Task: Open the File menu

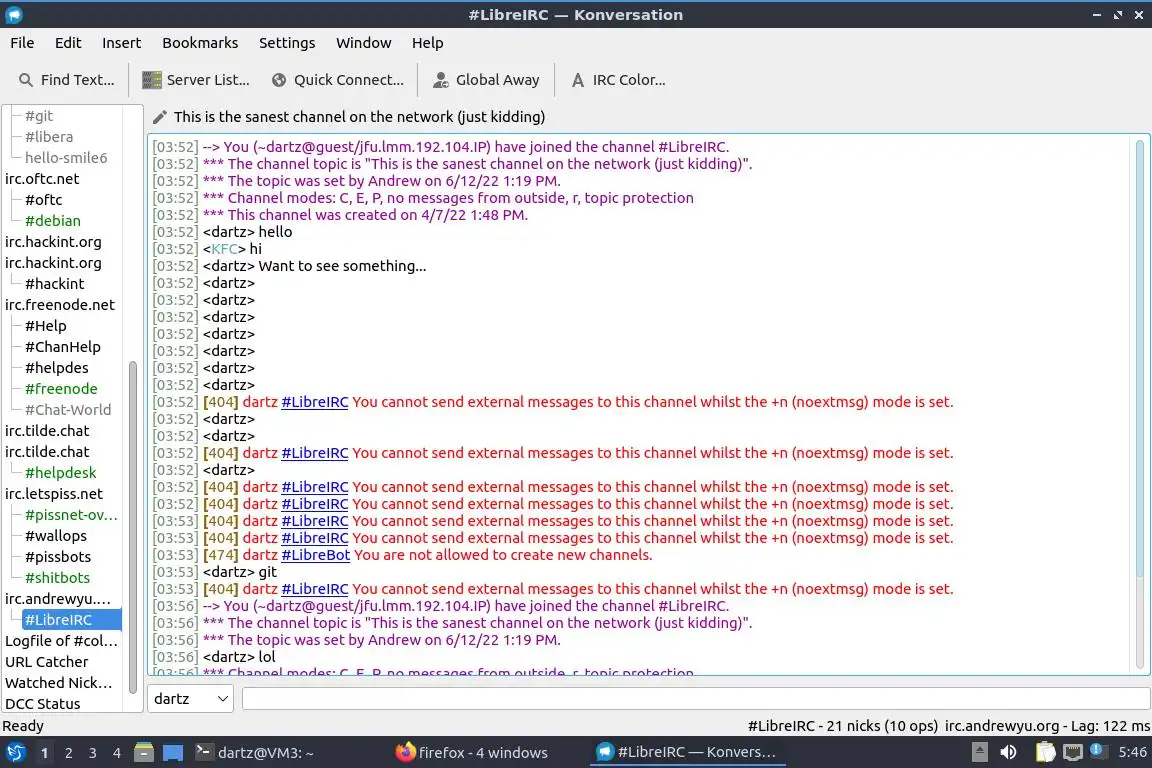Action: [22, 43]
